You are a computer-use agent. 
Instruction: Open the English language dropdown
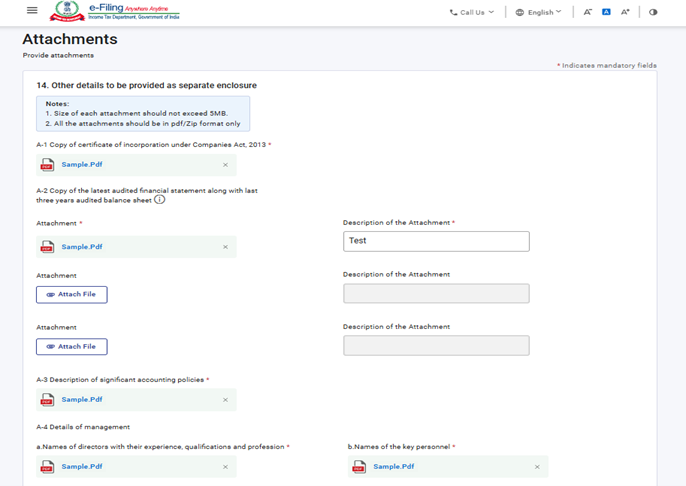(538, 12)
